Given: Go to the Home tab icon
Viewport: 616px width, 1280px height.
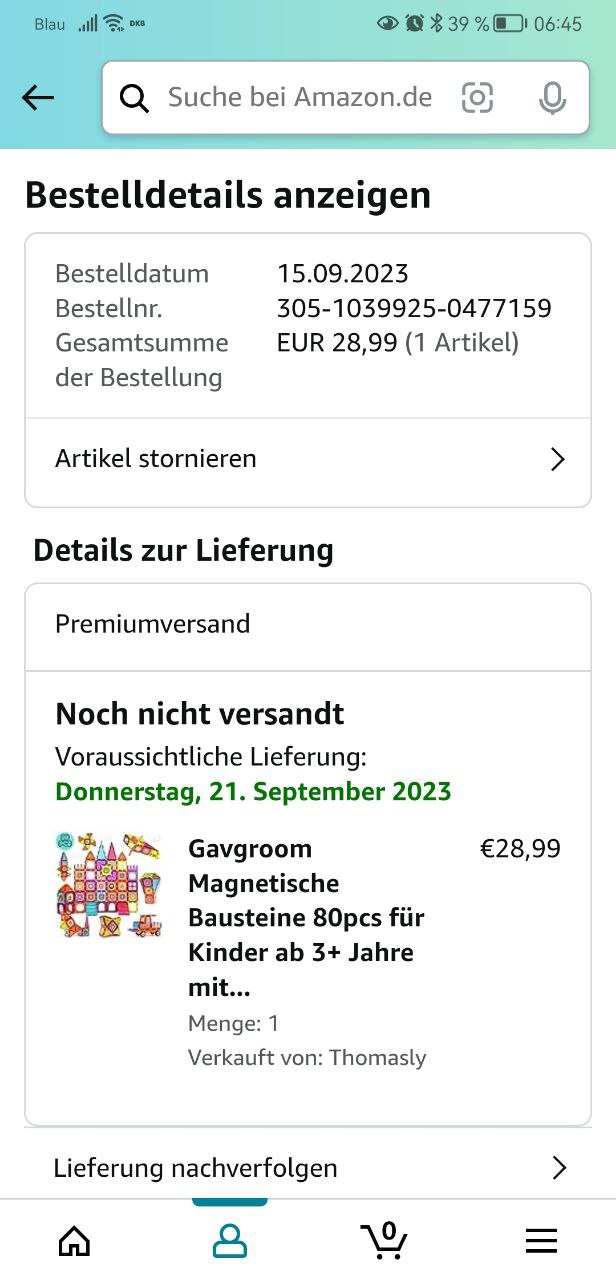Looking at the screenshot, I should (74, 1241).
